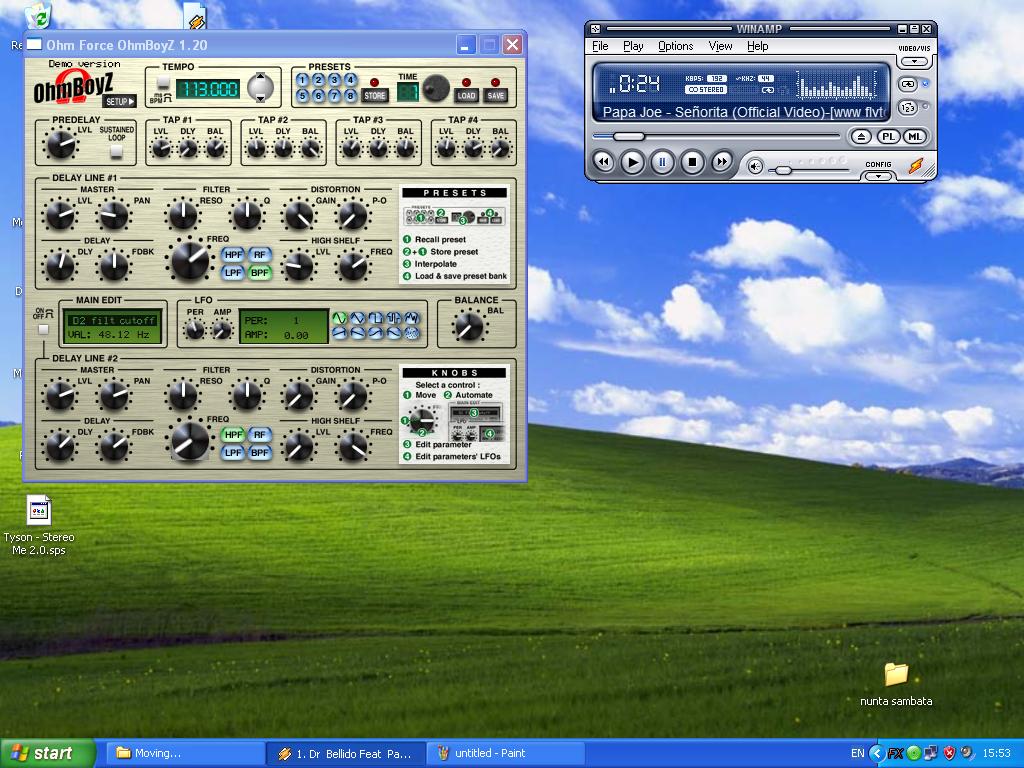Toggle Delay Line #2 On/Off switch
This screenshot has width=1024, height=768.
pyautogui.click(x=43, y=330)
